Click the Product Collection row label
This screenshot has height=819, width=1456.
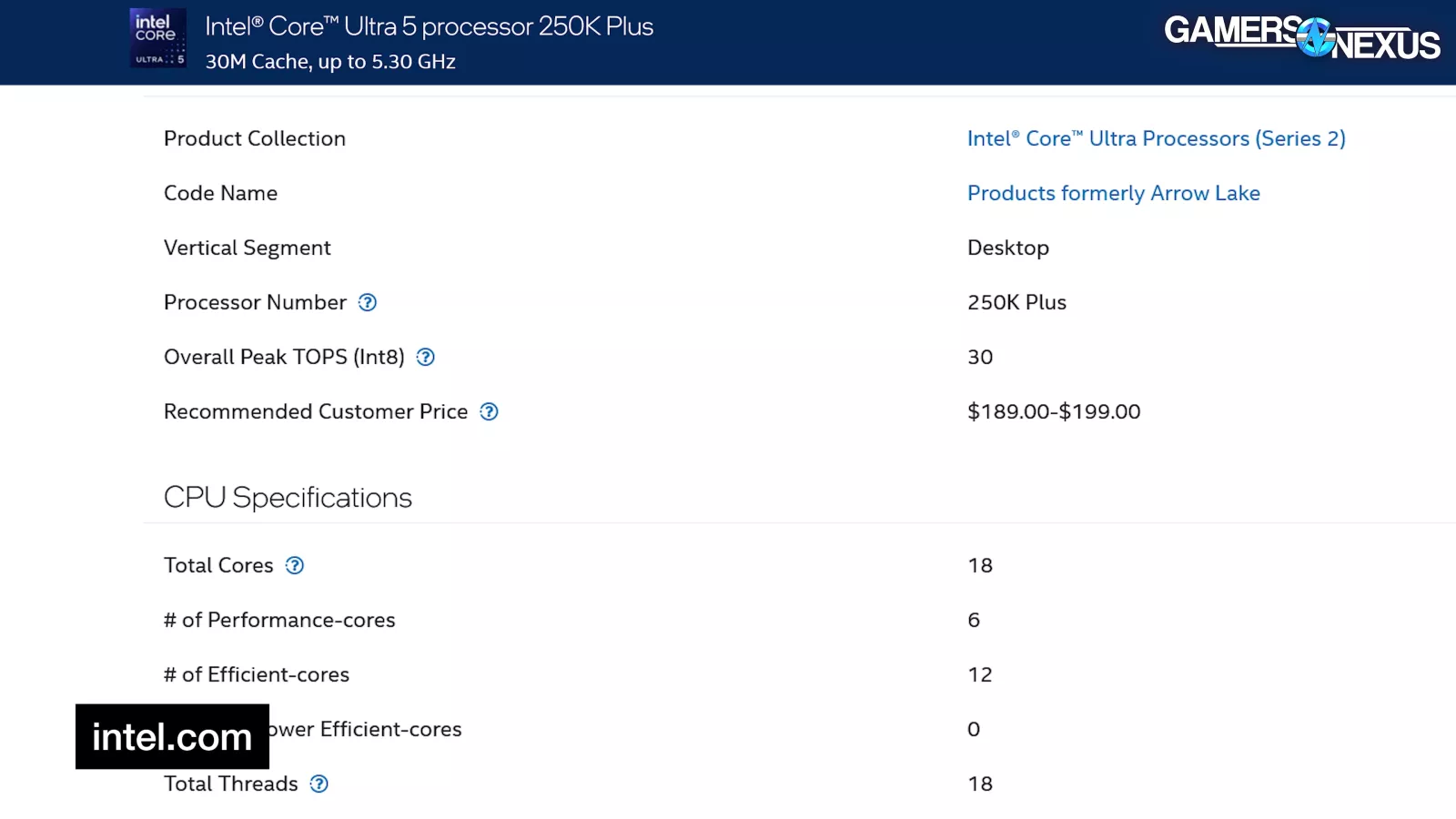pos(255,139)
